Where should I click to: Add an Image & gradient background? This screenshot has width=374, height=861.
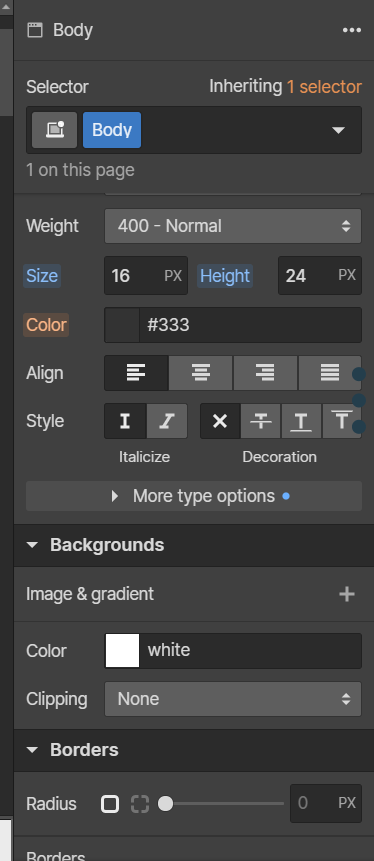[x=347, y=594]
